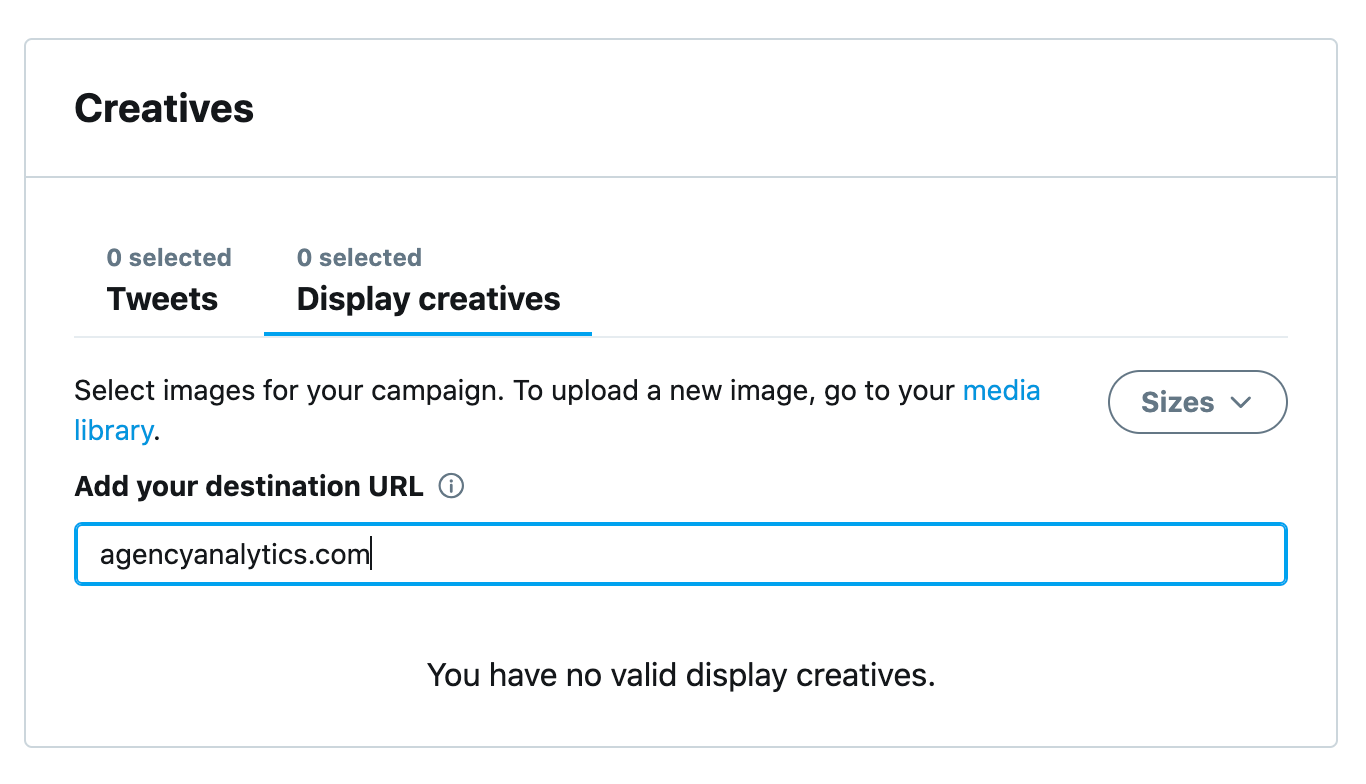Click the 'Sizes' label text

pos(1177,402)
